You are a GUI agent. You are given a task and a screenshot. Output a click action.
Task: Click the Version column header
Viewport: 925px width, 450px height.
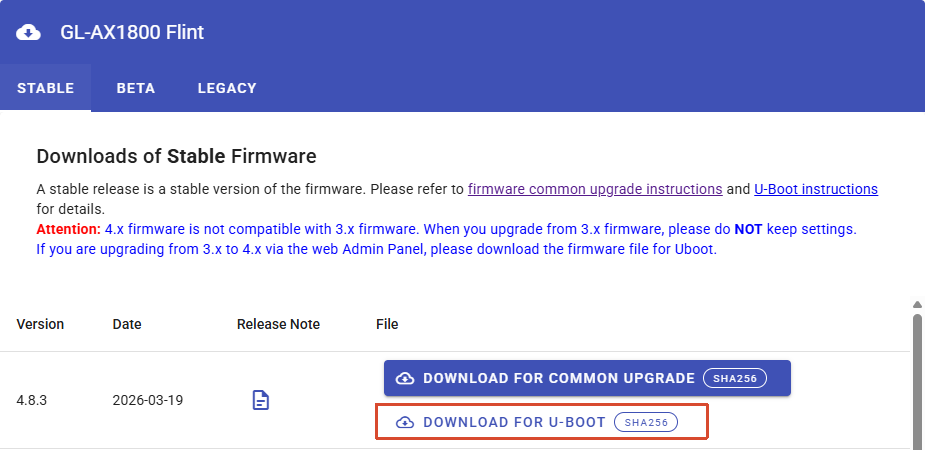point(40,324)
